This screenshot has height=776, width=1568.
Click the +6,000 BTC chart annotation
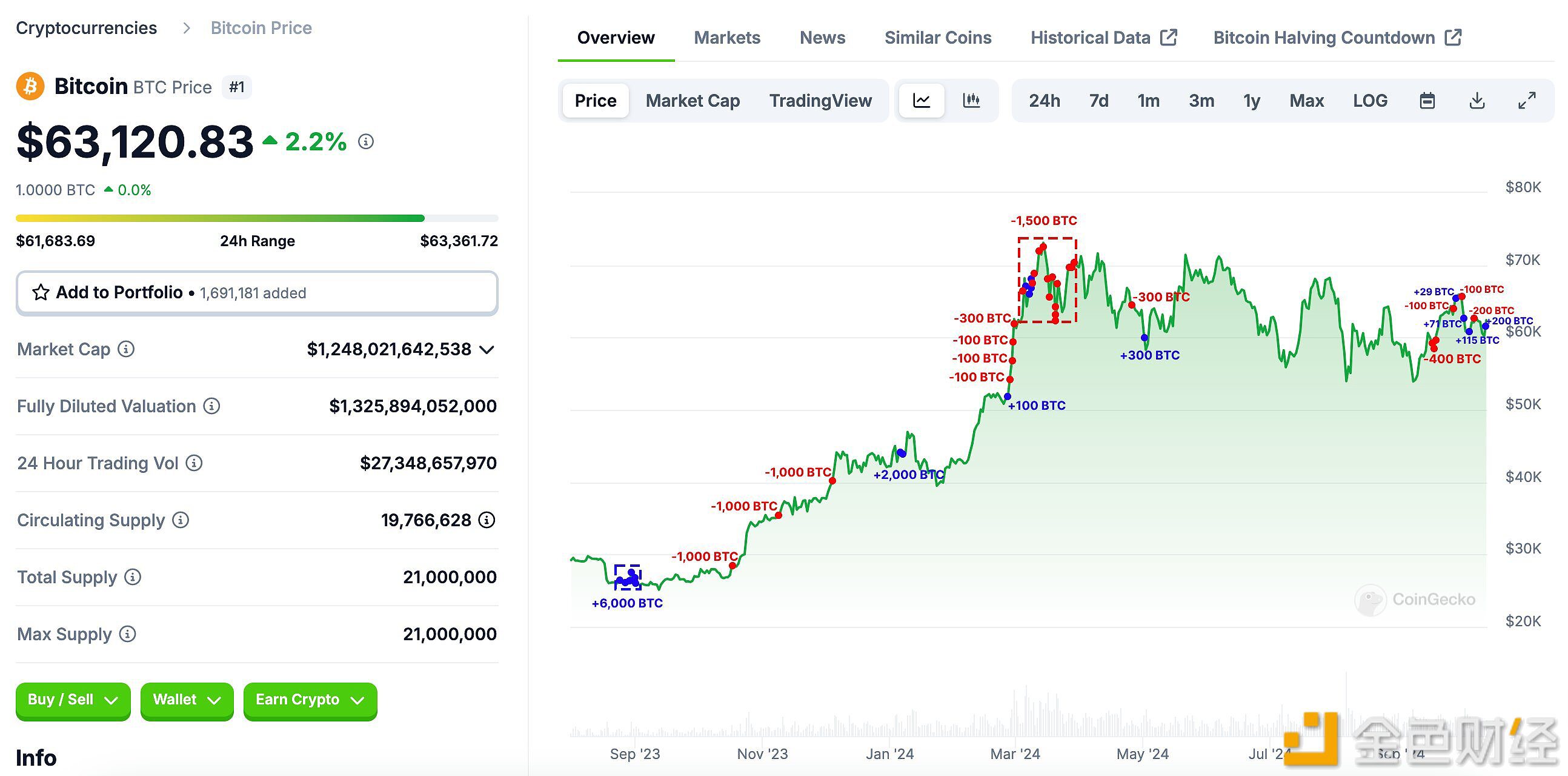coord(627,603)
